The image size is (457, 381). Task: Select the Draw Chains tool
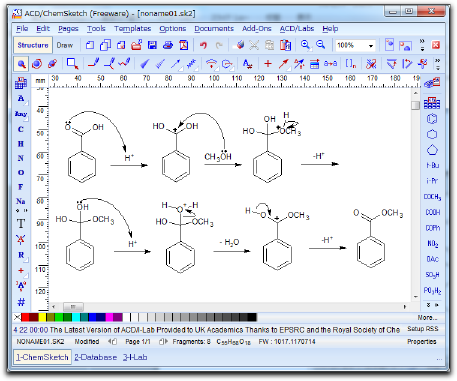pos(124,63)
